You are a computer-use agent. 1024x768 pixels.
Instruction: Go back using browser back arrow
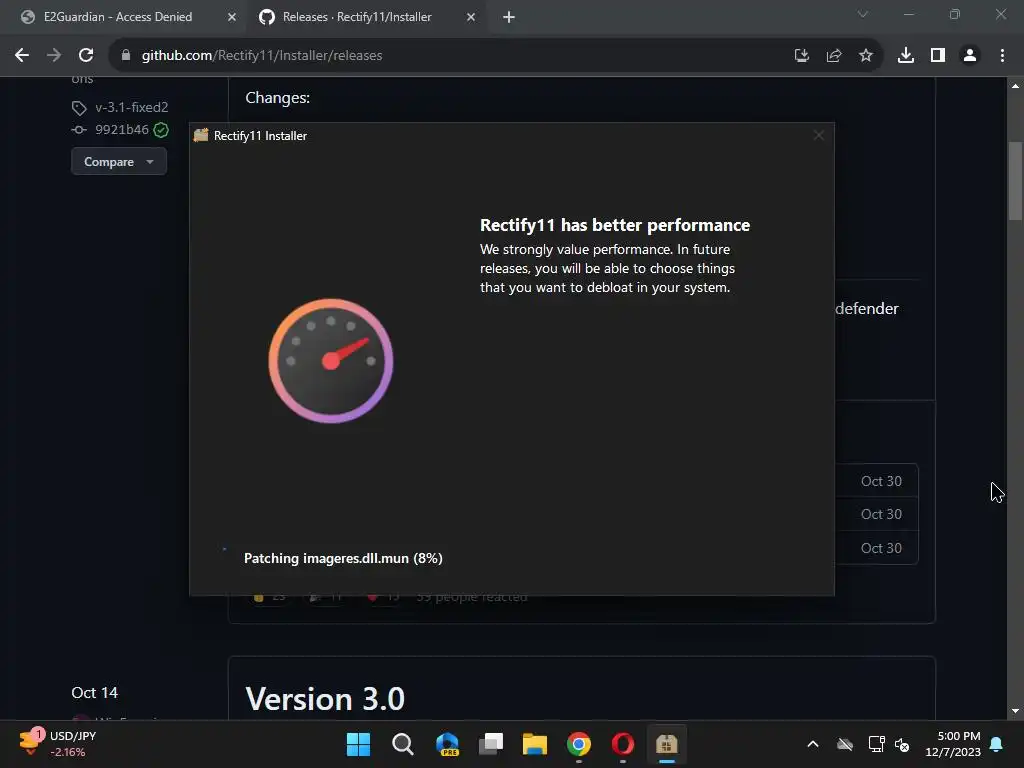click(22, 56)
